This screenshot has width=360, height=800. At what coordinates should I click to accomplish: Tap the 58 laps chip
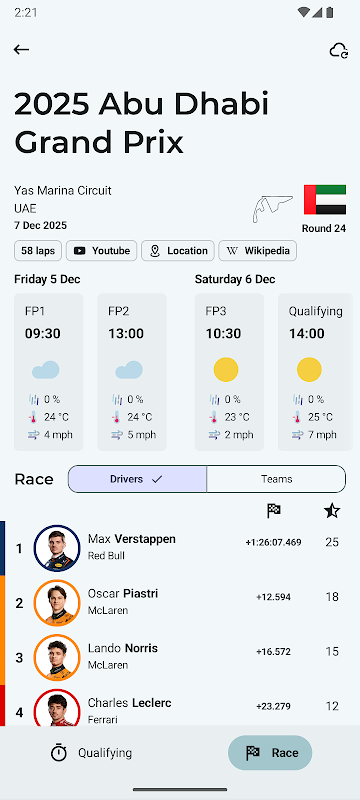click(x=38, y=251)
